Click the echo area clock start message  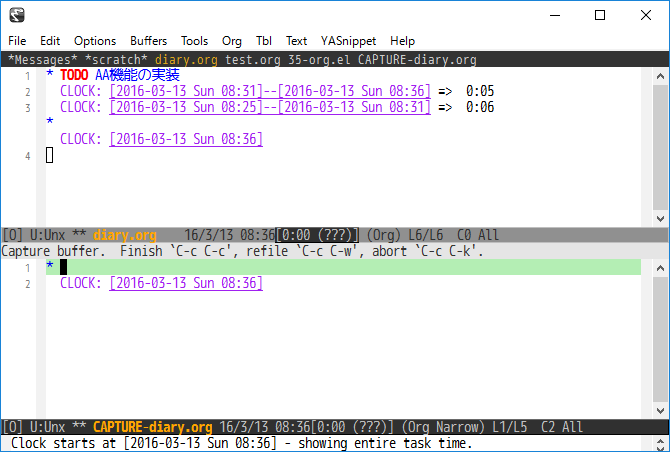[x=241, y=443]
